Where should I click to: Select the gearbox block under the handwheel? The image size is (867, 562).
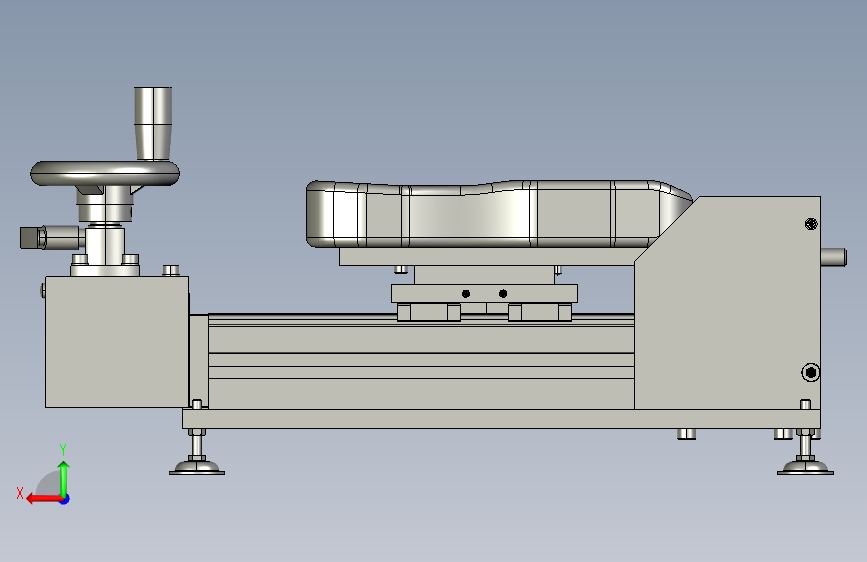click(117, 342)
